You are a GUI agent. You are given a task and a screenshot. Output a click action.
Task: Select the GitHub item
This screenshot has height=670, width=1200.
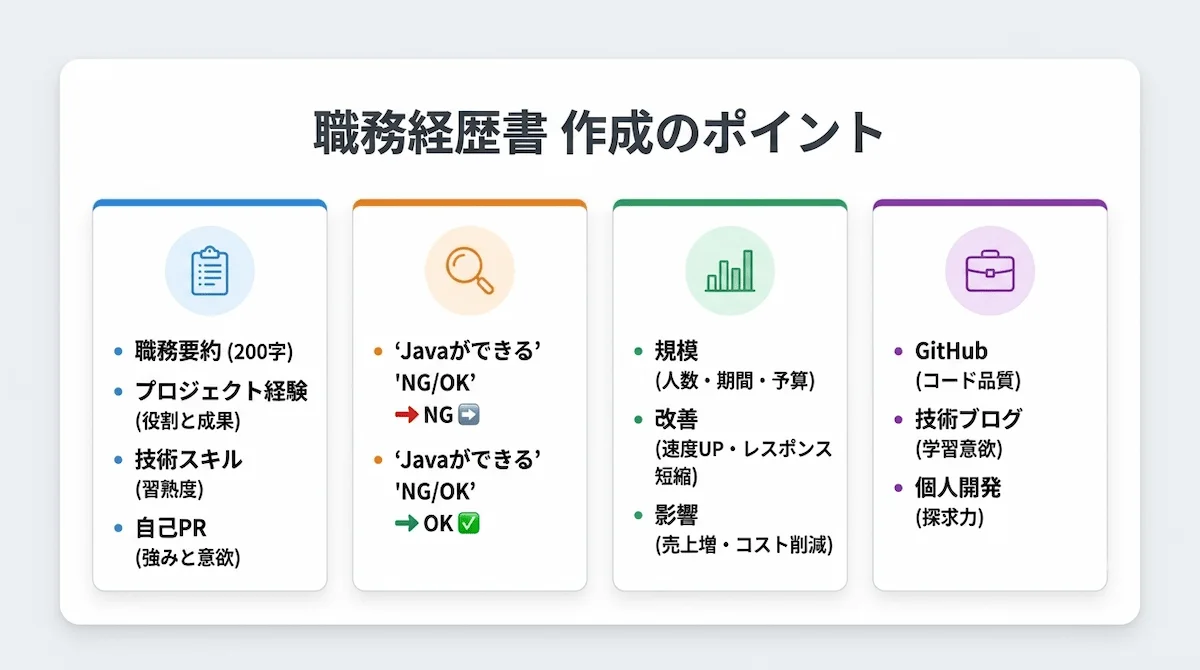tap(951, 351)
